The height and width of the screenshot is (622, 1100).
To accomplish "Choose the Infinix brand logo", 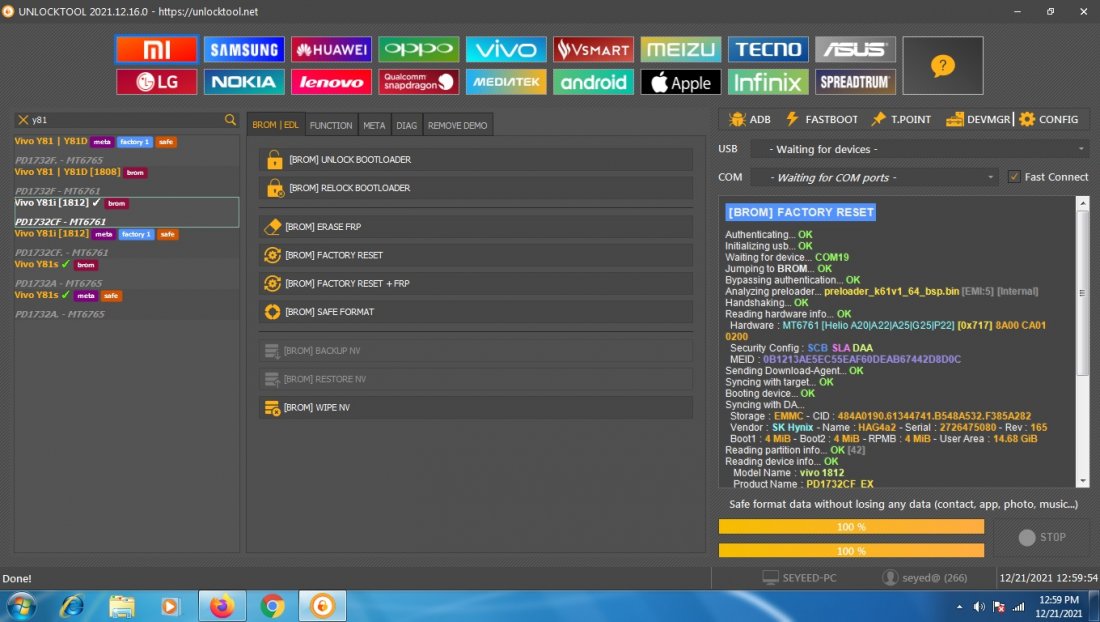I will pos(768,82).
